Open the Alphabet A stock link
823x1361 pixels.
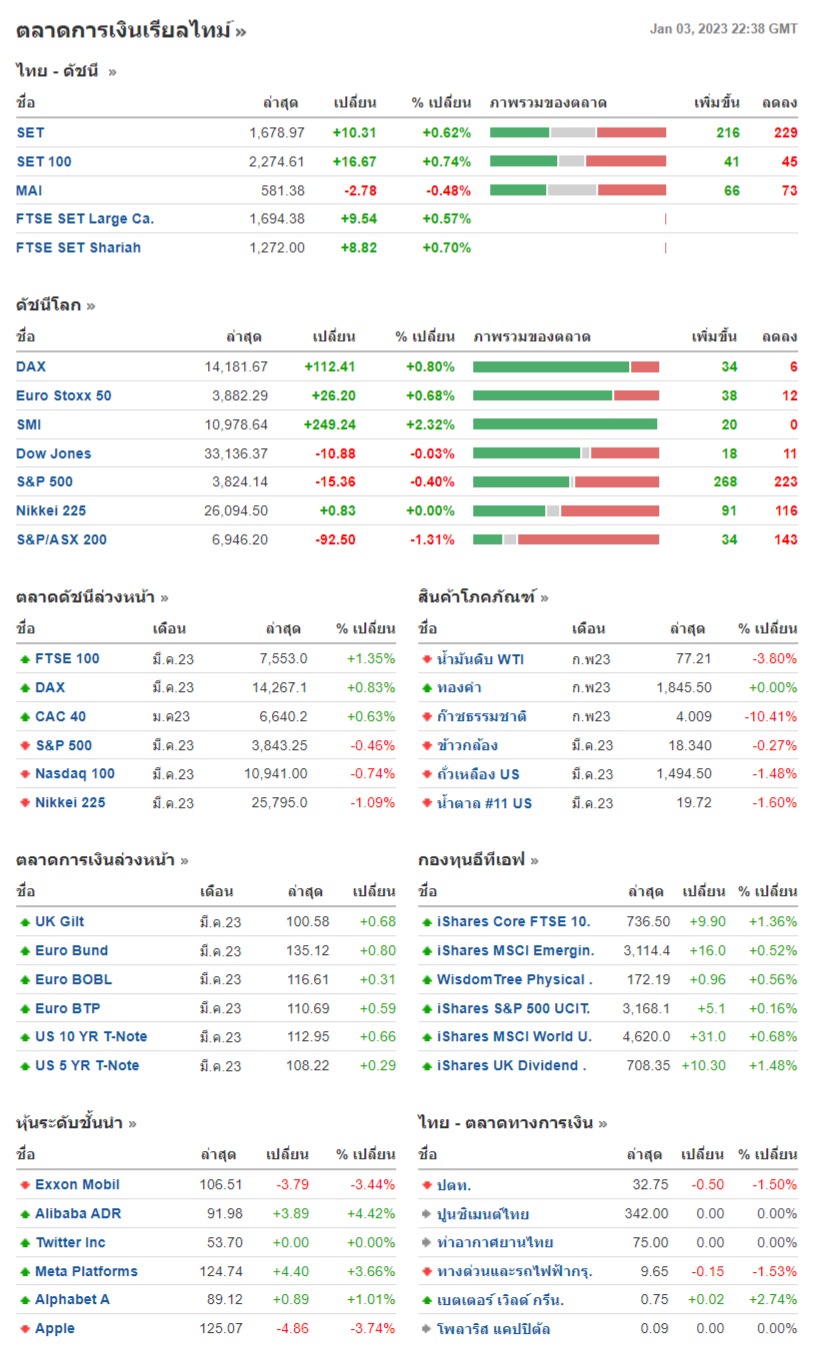point(73,1300)
